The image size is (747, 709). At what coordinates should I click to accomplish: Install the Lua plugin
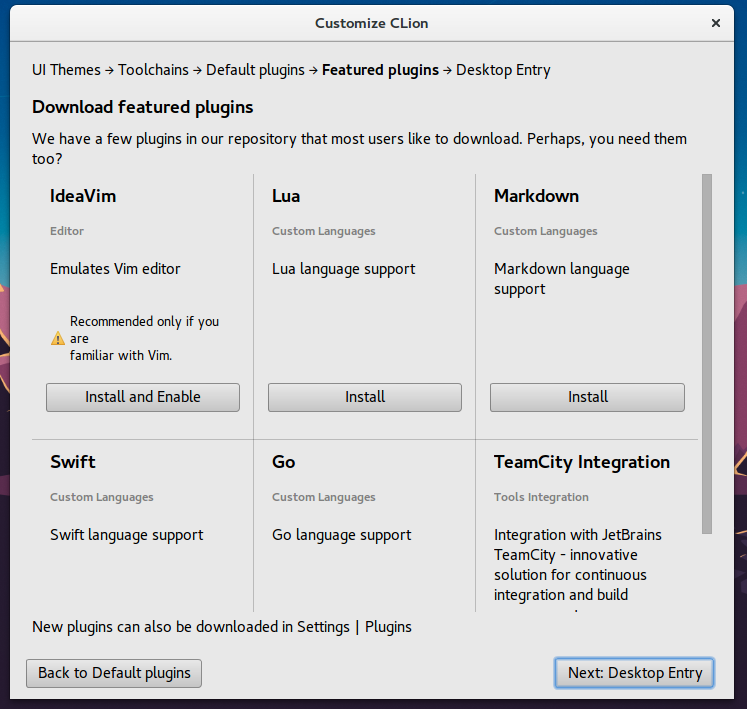pos(365,397)
